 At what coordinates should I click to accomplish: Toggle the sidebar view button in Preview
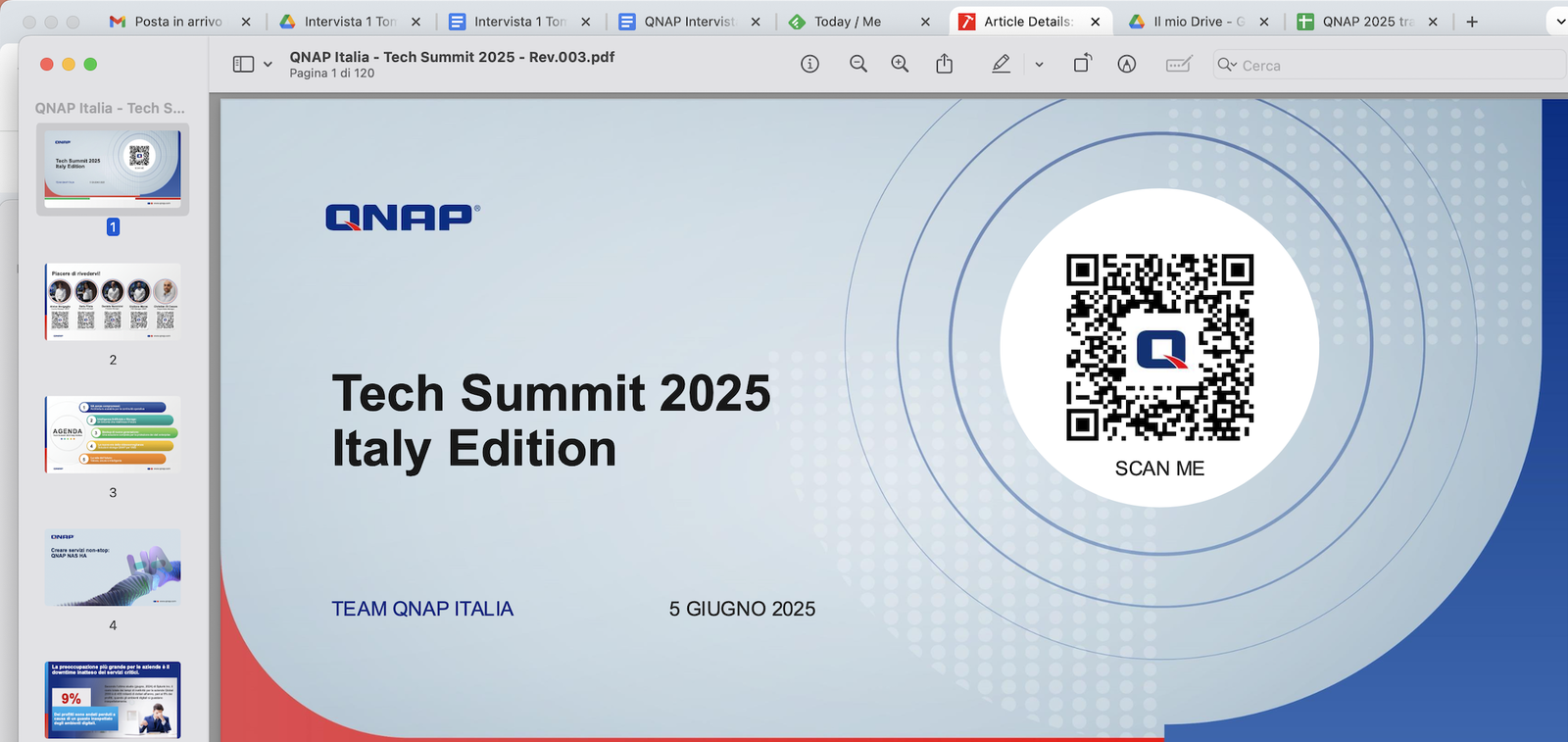click(x=243, y=64)
